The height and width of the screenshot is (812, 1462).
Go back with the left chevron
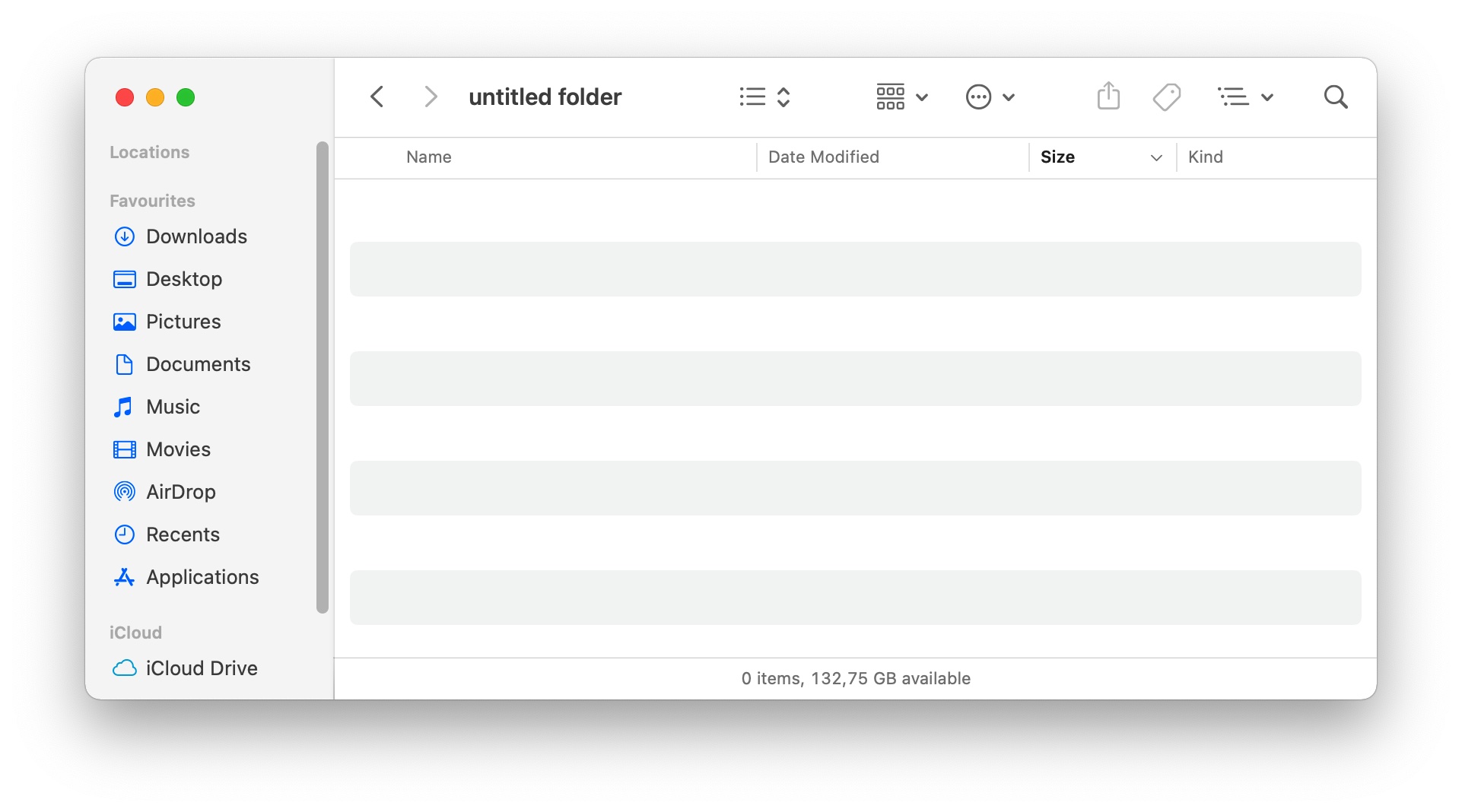(377, 97)
